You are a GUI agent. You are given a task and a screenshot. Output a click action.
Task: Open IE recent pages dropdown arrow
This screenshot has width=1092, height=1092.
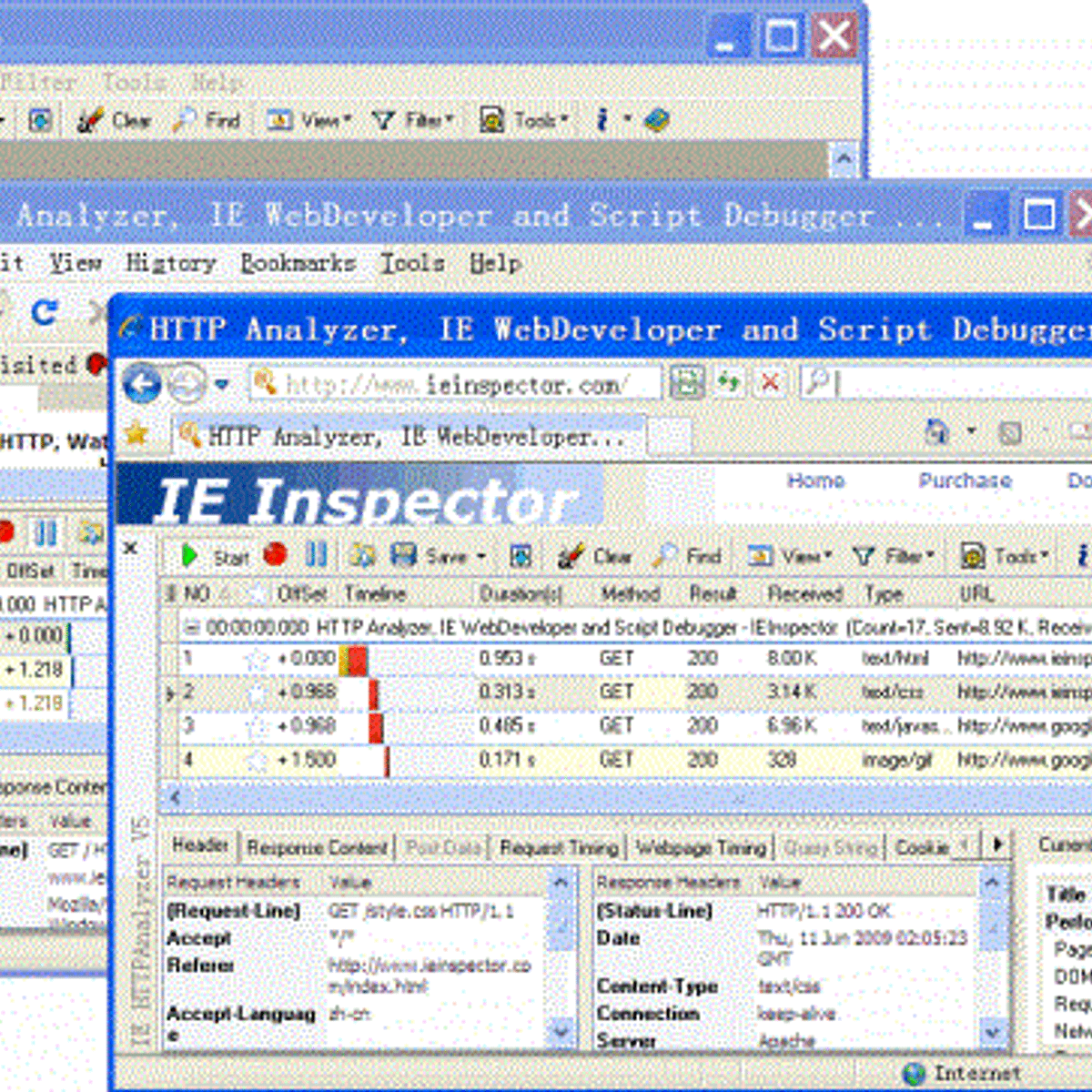[x=221, y=385]
